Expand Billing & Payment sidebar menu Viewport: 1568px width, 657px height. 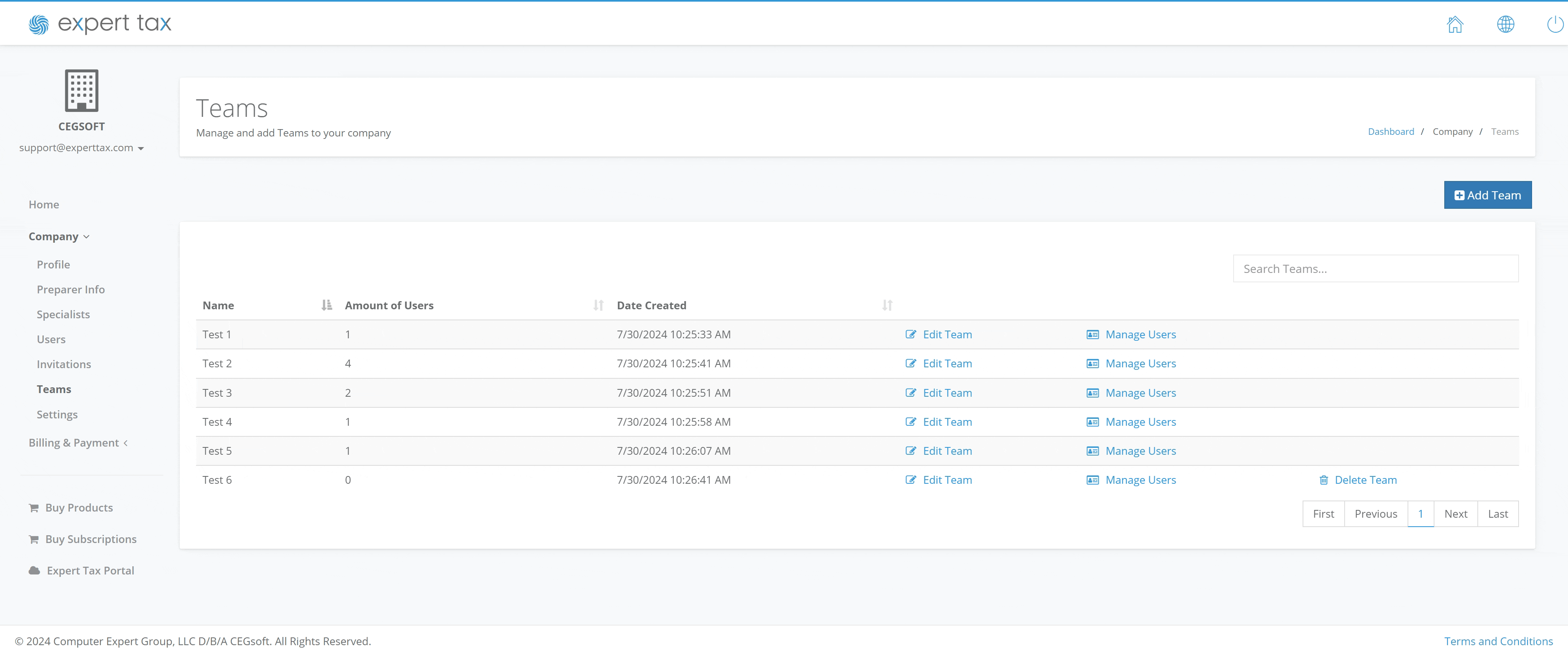[78, 442]
